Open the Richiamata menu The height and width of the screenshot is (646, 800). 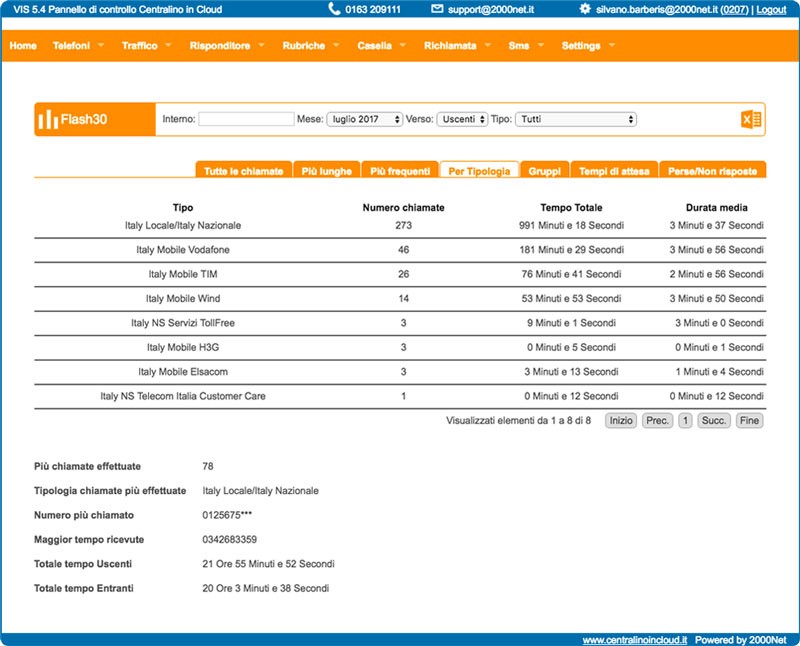(450, 45)
